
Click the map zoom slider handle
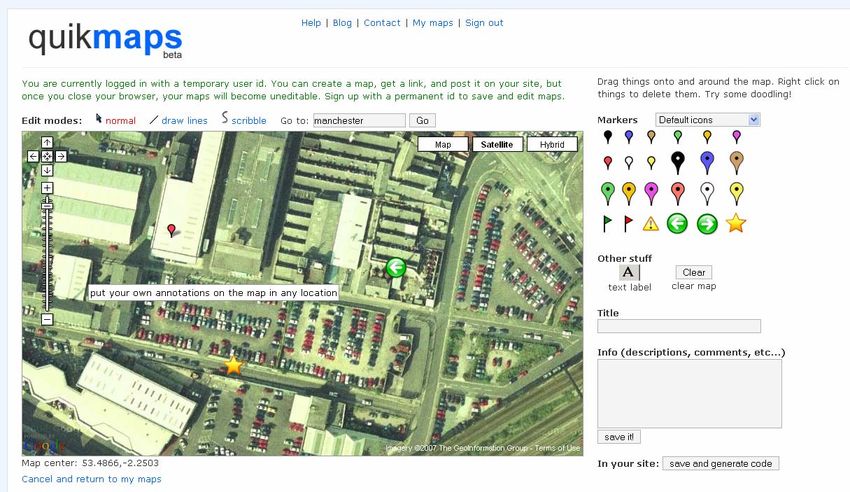pos(47,206)
